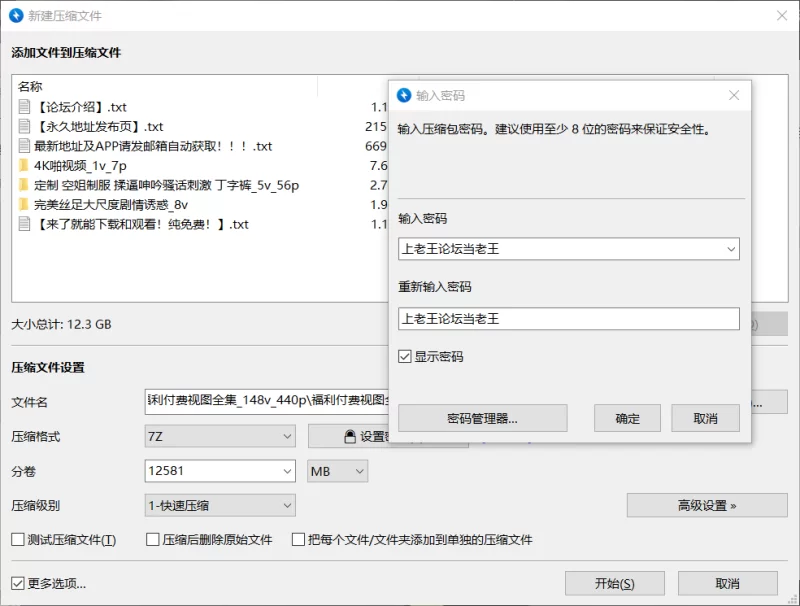Click the file browse ... button beside 文件名
The image size is (800, 606).
pyautogui.click(x=770, y=402)
